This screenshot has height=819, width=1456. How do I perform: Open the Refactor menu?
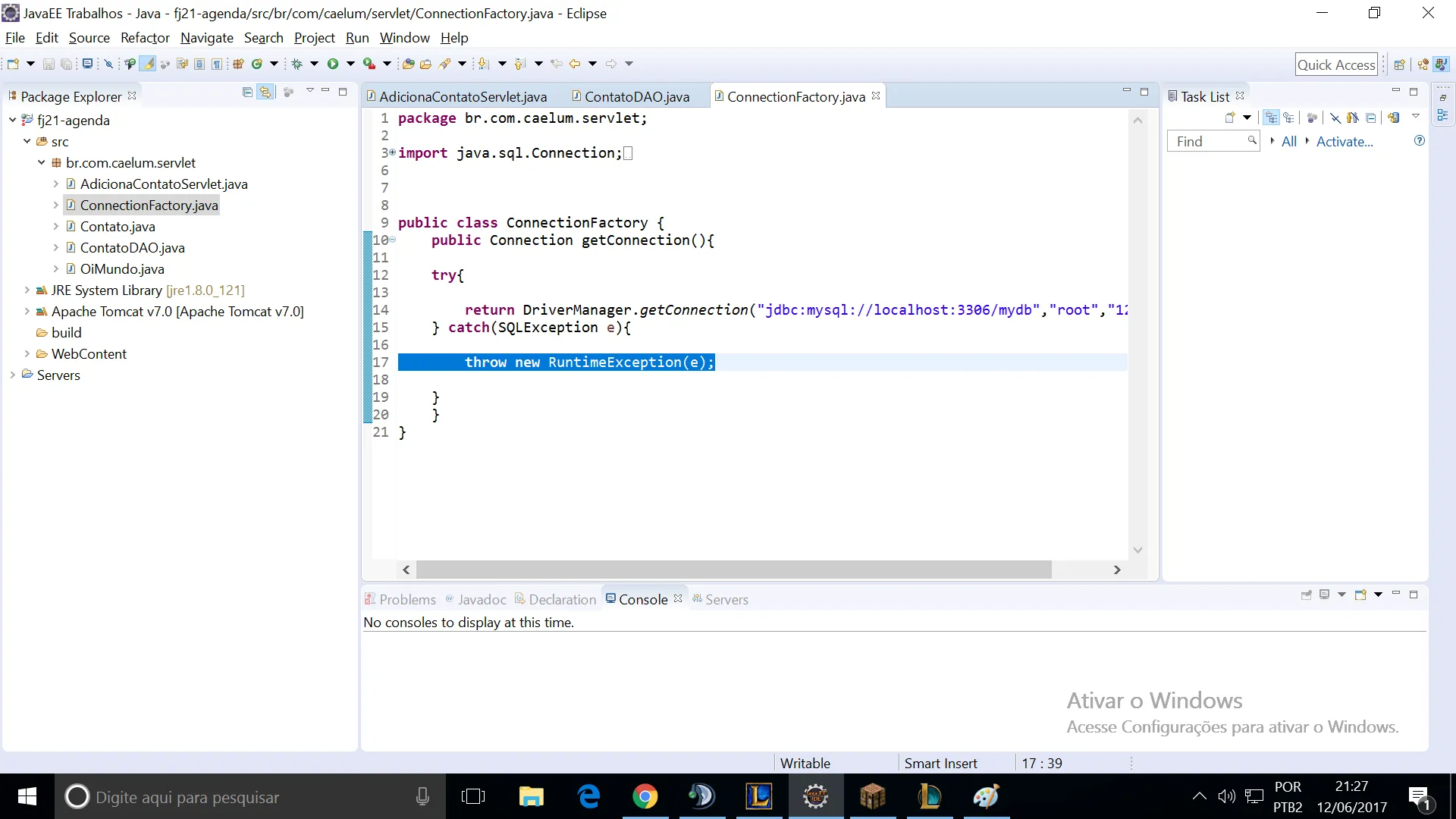pos(144,38)
